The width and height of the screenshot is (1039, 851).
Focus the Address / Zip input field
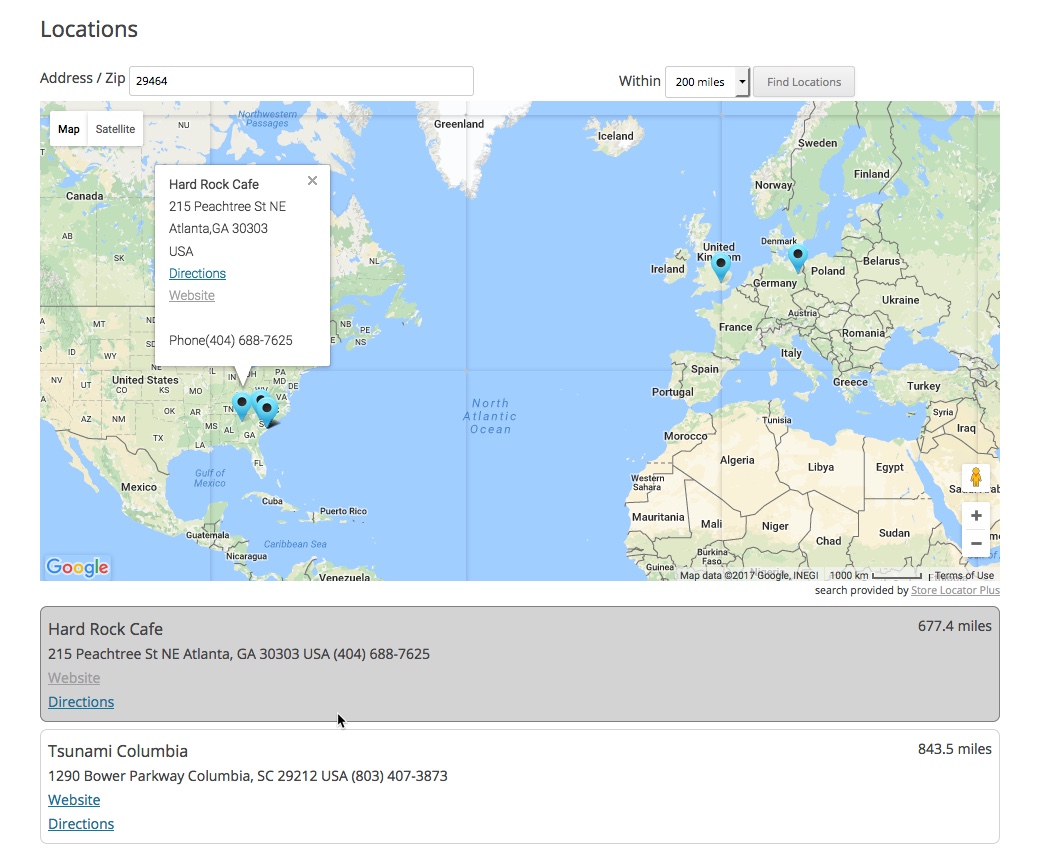[x=301, y=81]
